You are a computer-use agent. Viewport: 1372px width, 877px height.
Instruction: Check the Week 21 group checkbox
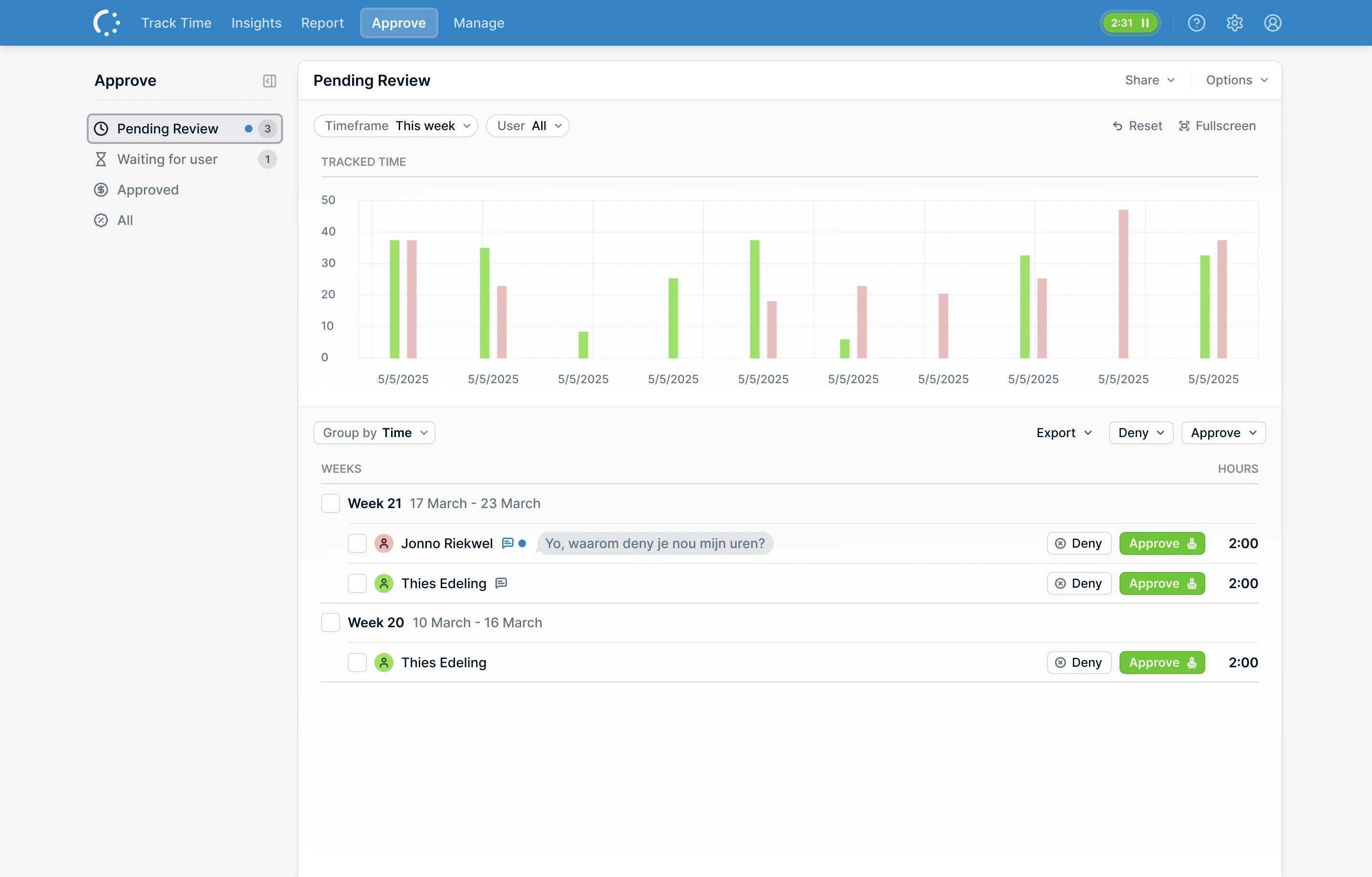tap(331, 503)
